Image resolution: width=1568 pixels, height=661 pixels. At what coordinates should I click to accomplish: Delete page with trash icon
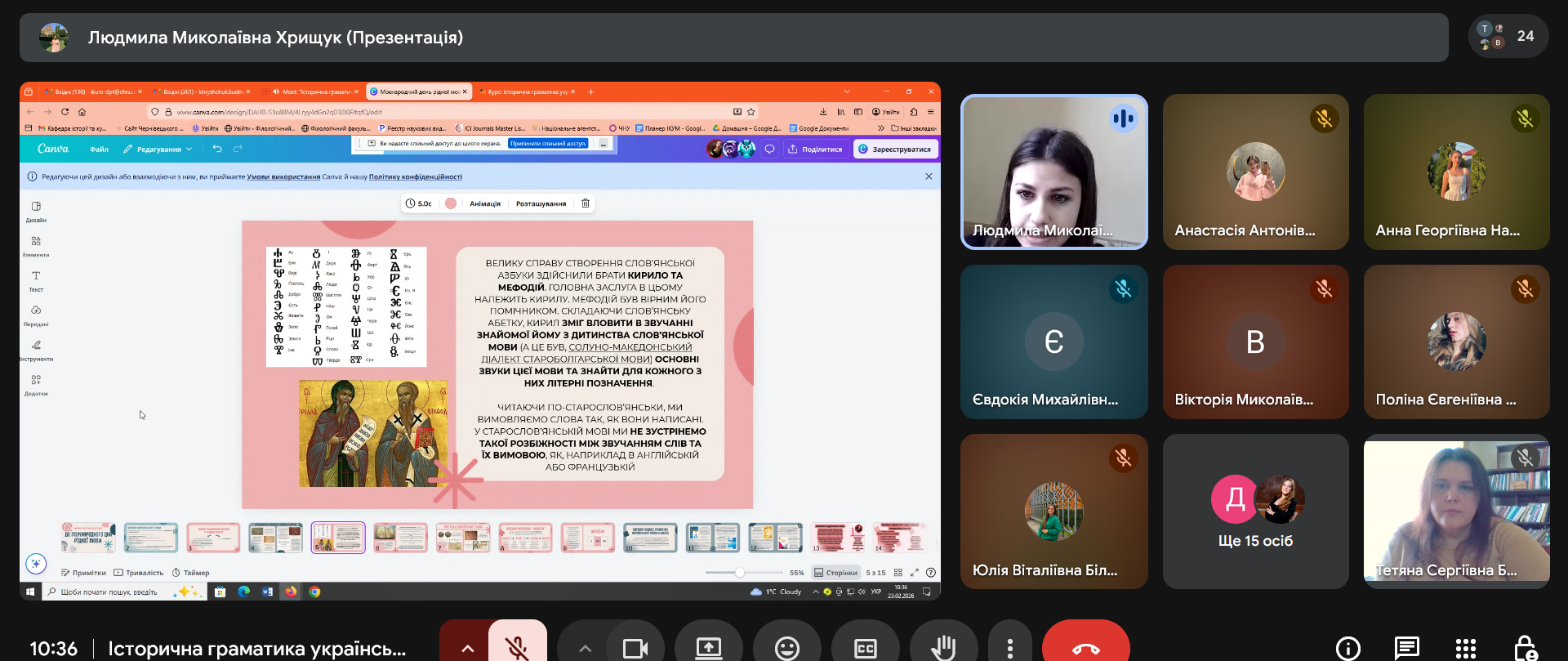point(586,203)
